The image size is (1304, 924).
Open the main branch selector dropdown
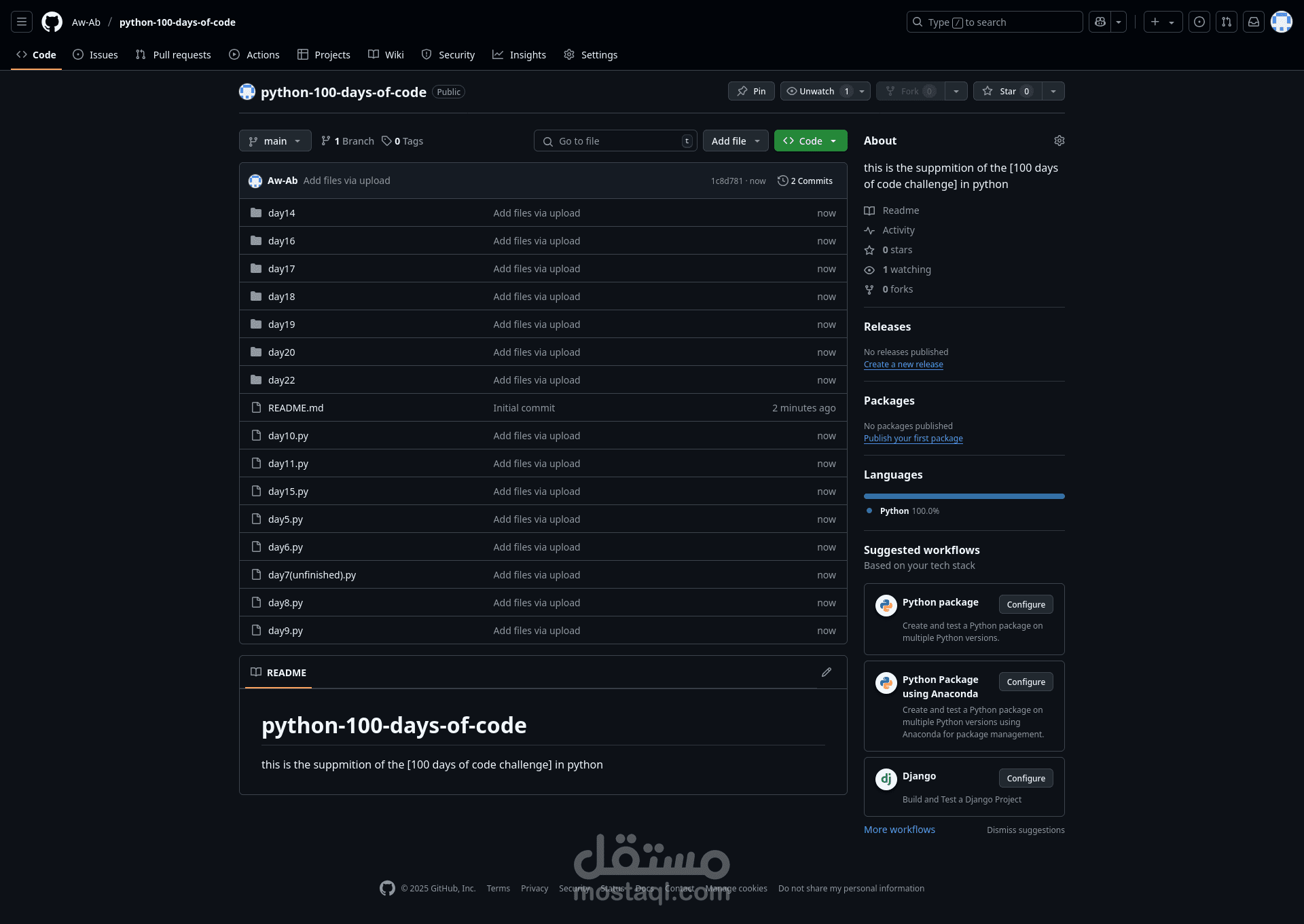coord(275,141)
